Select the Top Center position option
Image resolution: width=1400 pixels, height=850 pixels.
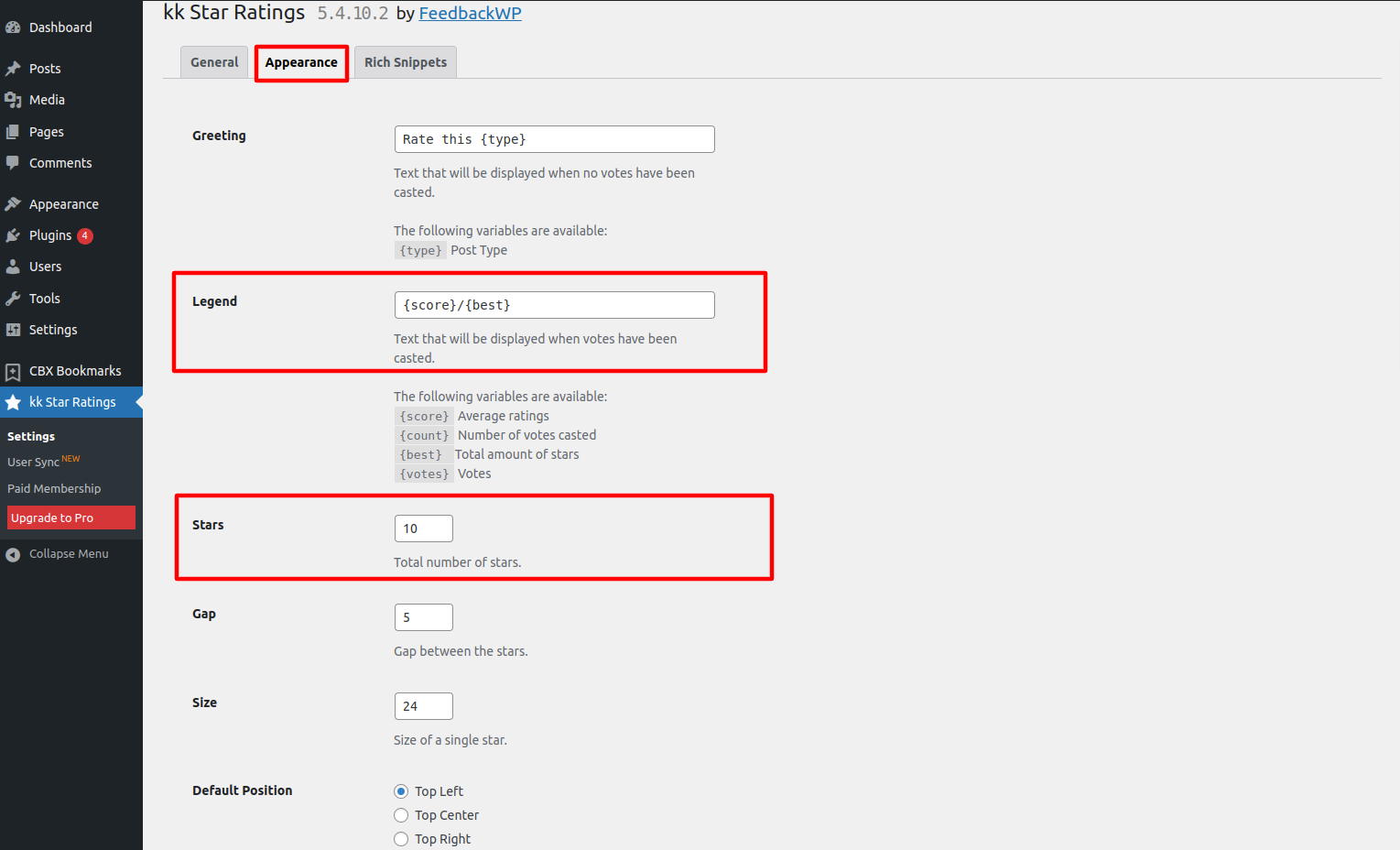click(401, 815)
